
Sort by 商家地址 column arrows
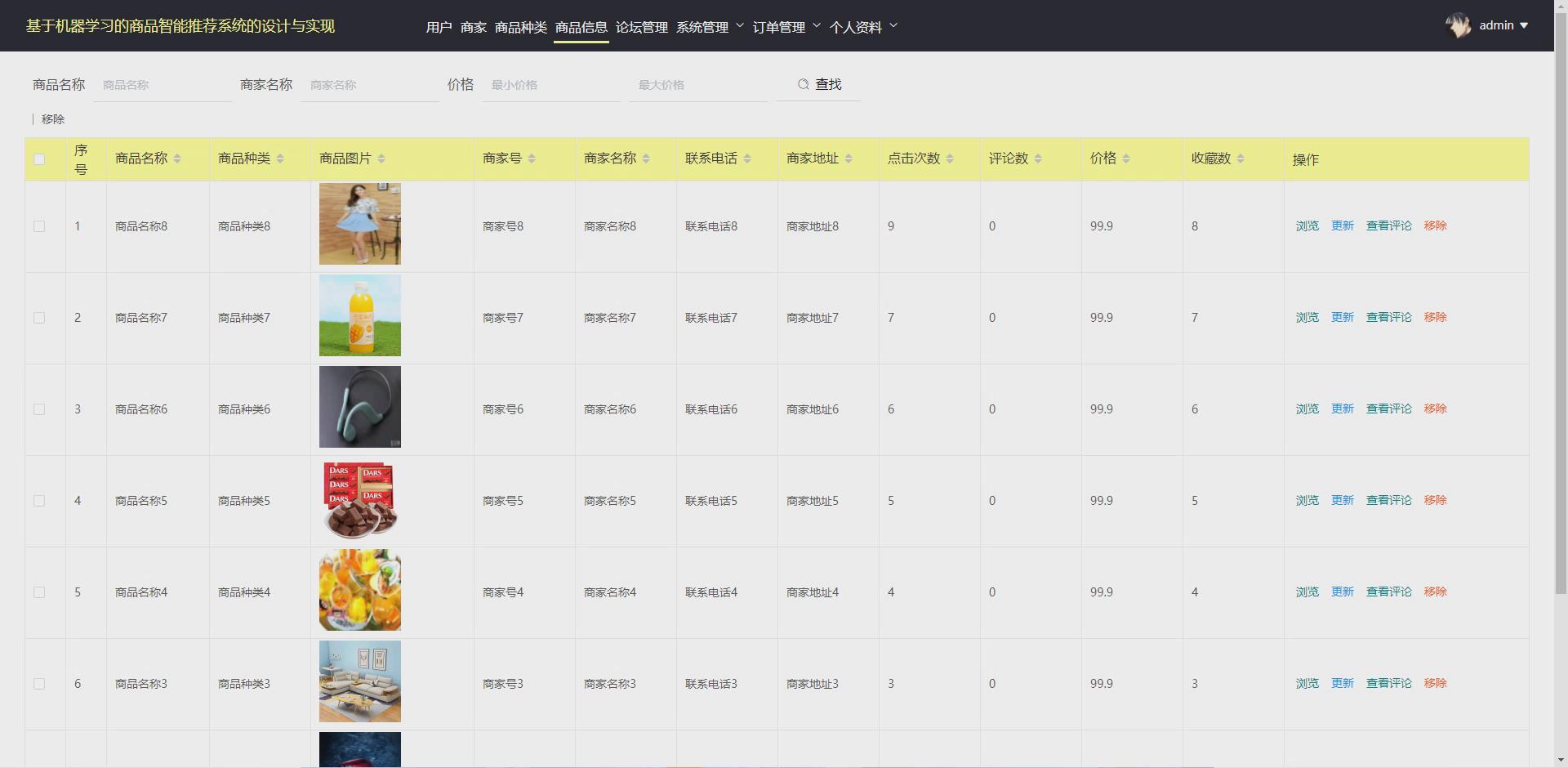849,159
